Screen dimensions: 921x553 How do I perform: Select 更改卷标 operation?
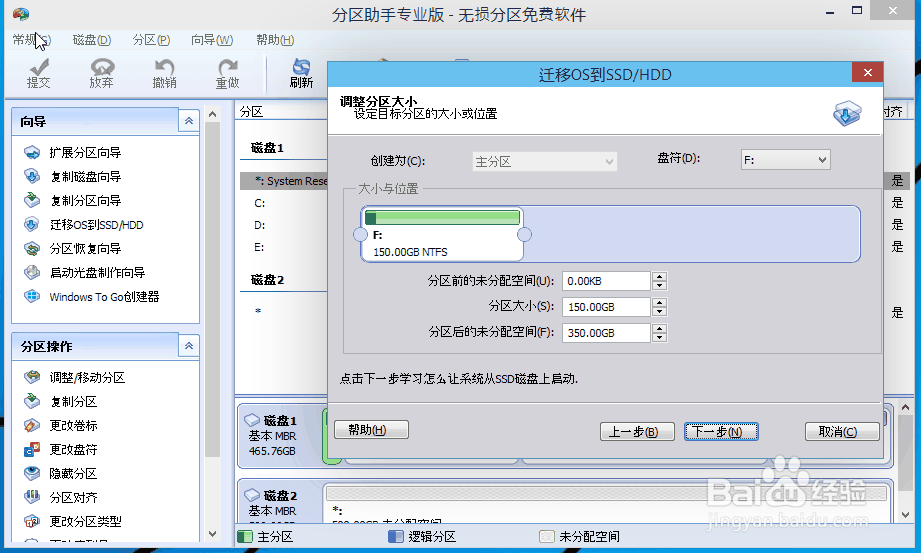[x=73, y=425]
